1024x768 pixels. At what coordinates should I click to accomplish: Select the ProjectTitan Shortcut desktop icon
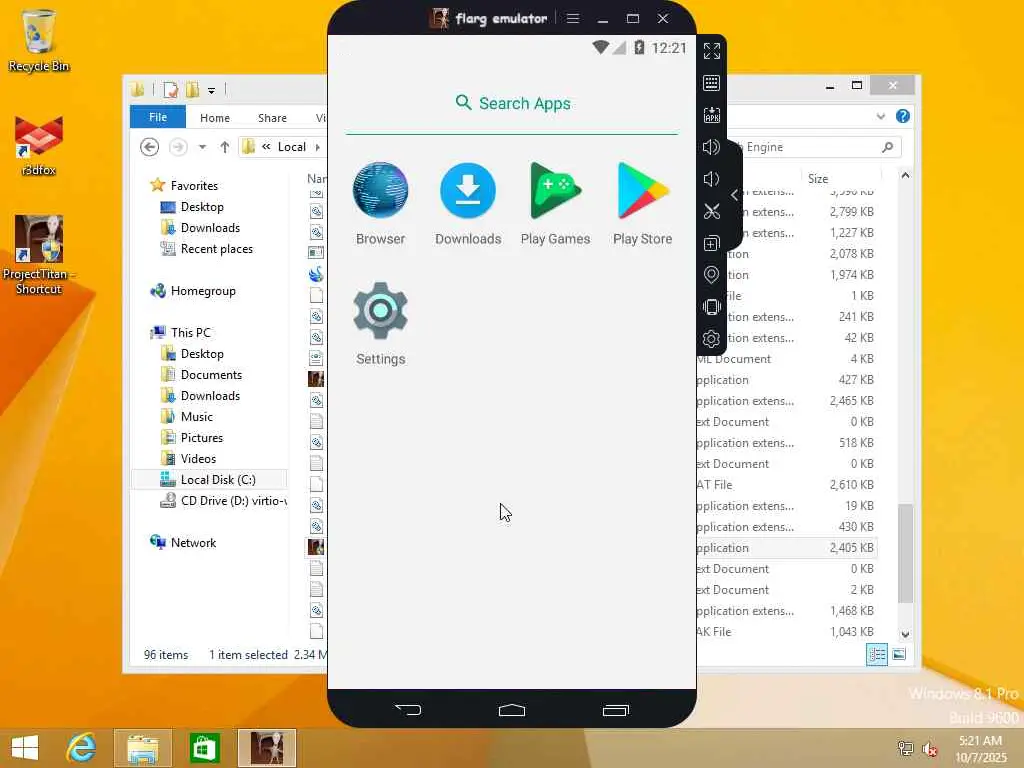(x=39, y=255)
